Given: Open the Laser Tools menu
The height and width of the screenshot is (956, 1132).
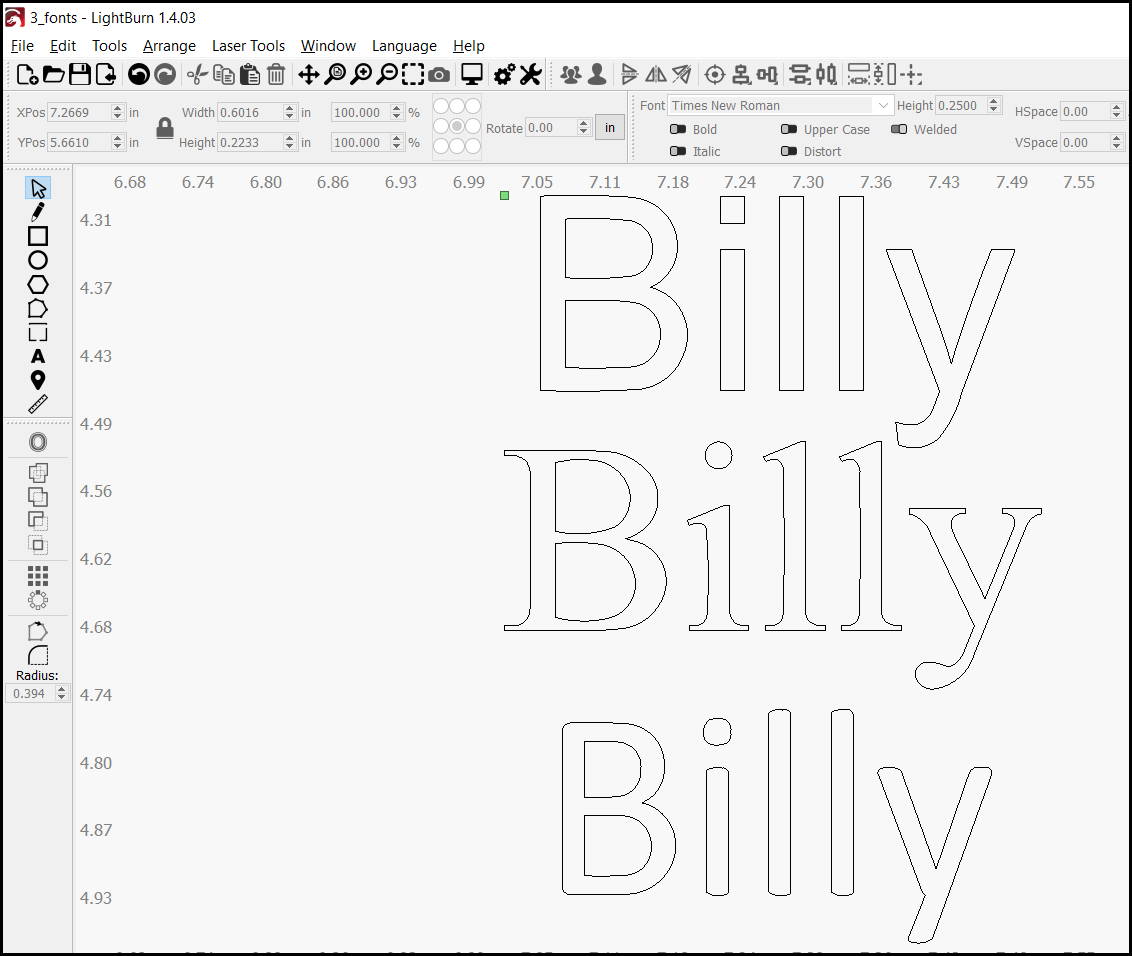Looking at the screenshot, I should (x=248, y=45).
